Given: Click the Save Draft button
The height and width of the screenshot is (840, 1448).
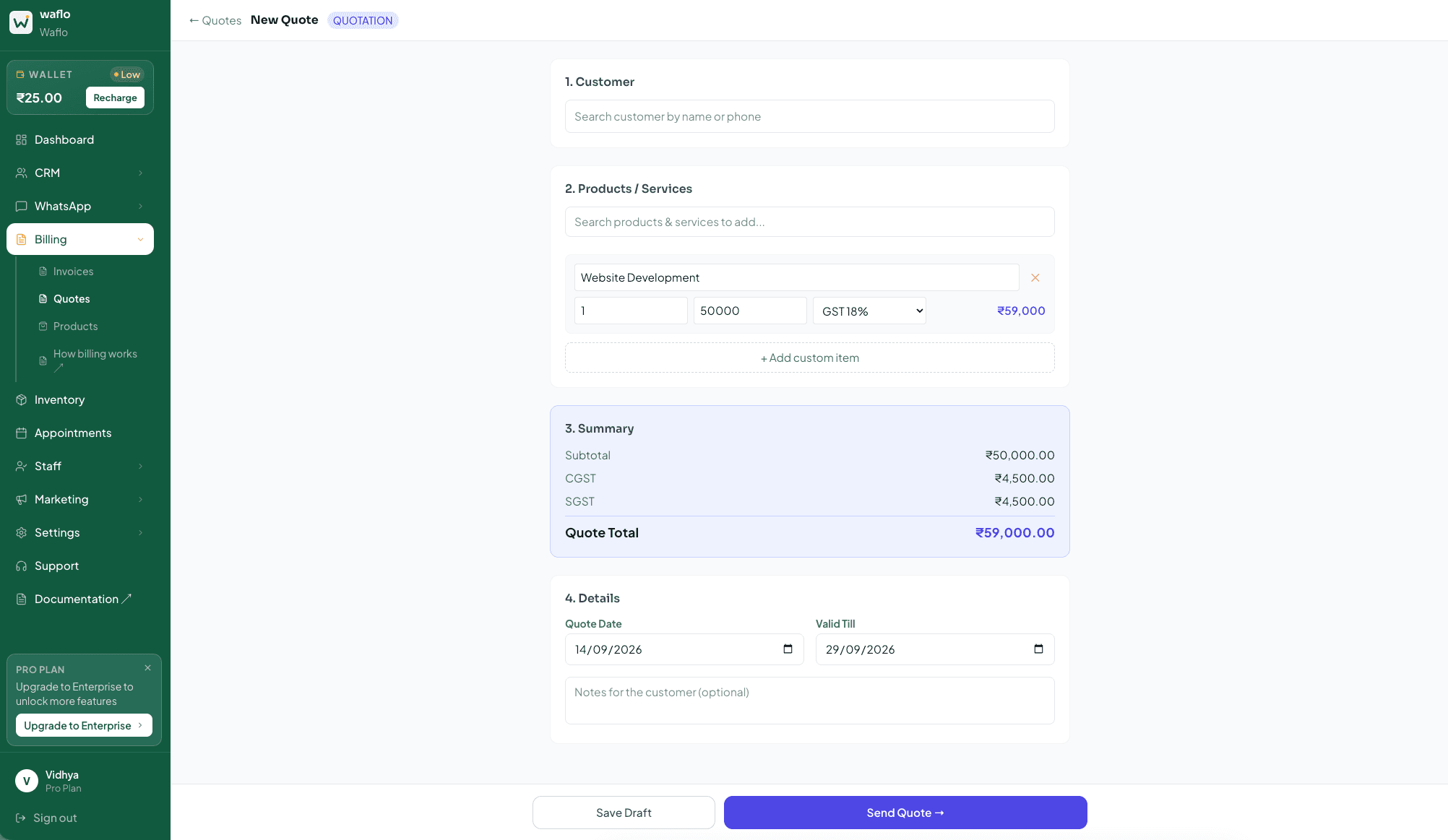Looking at the screenshot, I should coord(624,813).
